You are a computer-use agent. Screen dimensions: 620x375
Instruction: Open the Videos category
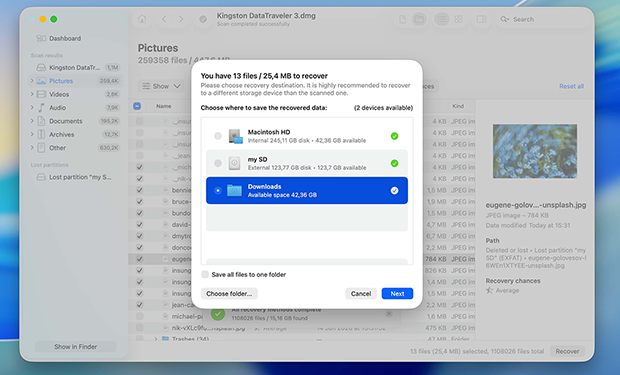75,94
